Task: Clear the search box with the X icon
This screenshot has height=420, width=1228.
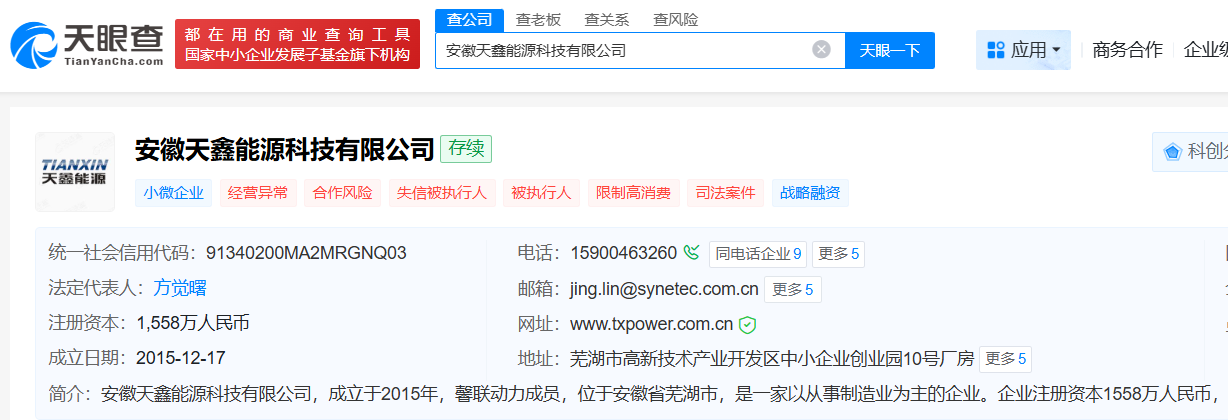Action: pos(821,50)
